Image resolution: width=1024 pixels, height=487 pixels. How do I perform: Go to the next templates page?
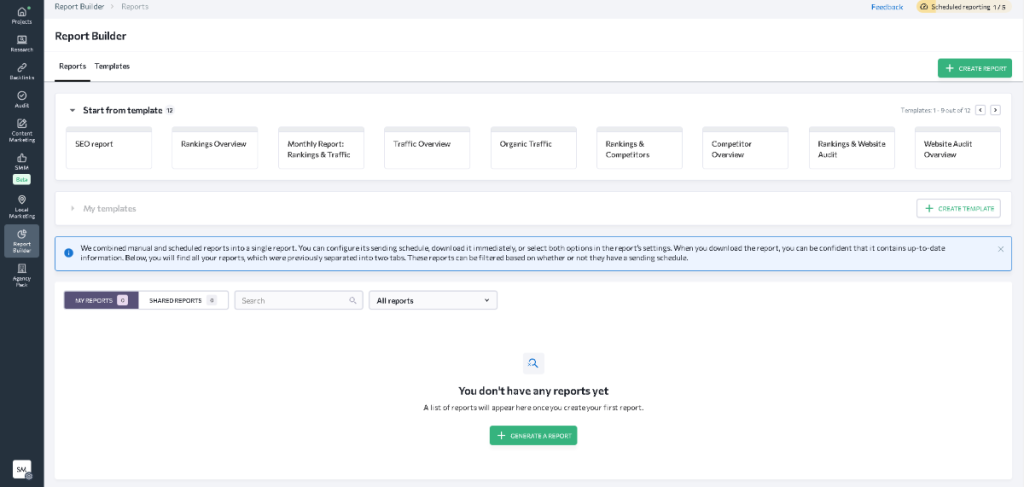(x=995, y=110)
